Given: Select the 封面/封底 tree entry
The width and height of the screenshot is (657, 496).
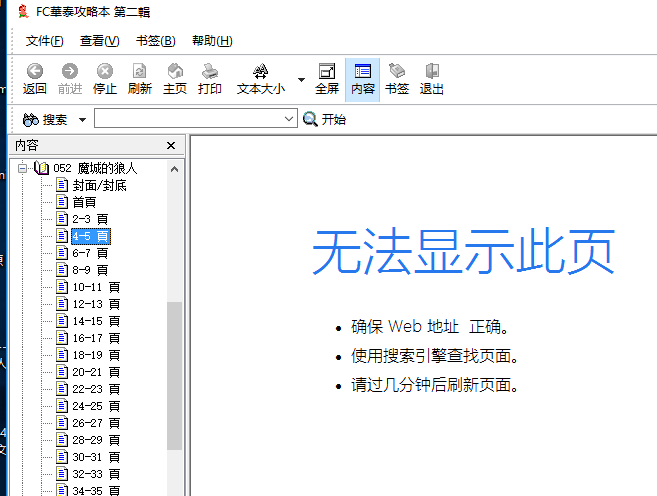Looking at the screenshot, I should pyautogui.click(x=99, y=185).
